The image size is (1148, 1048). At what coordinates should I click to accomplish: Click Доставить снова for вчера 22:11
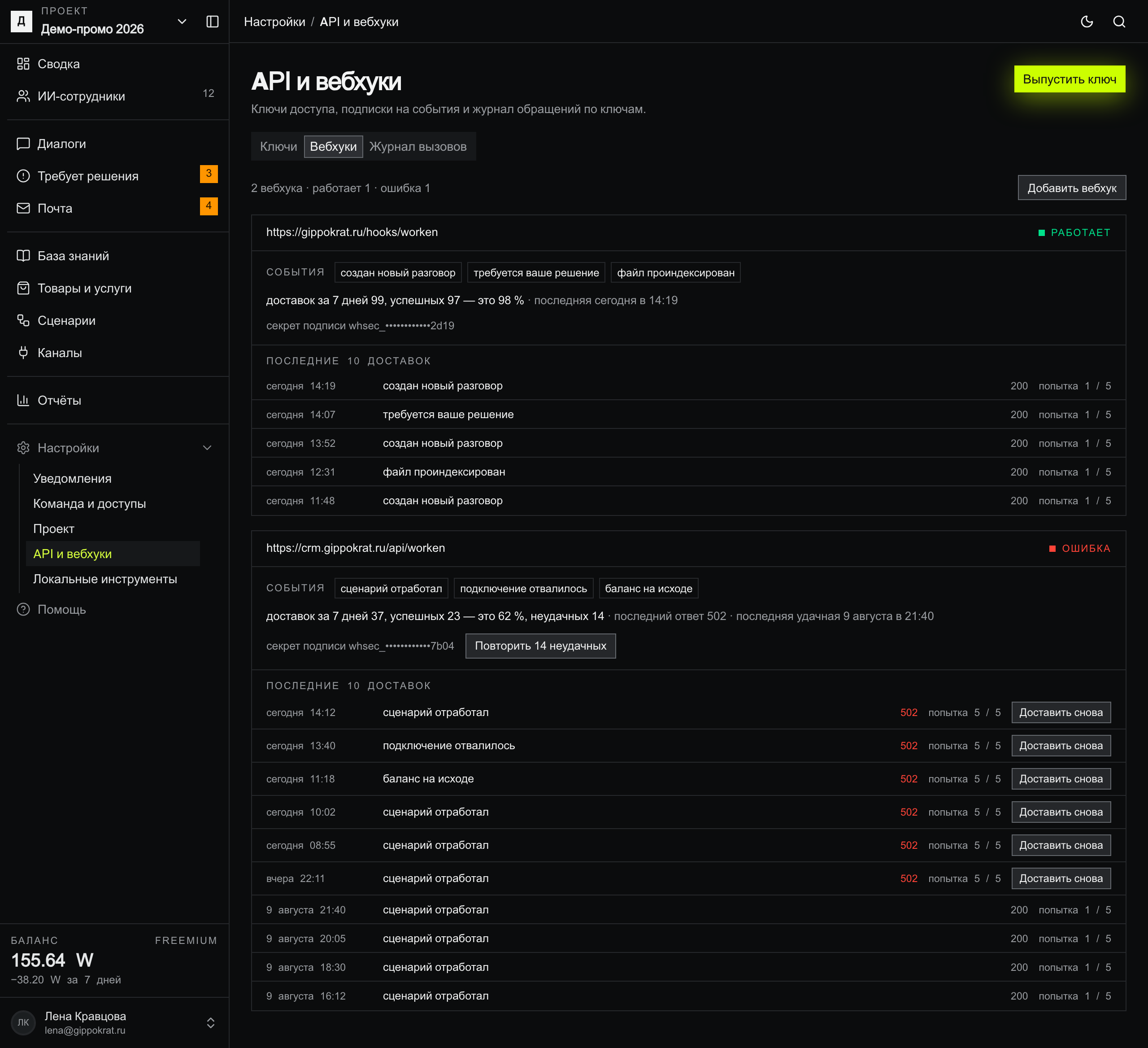coord(1061,878)
